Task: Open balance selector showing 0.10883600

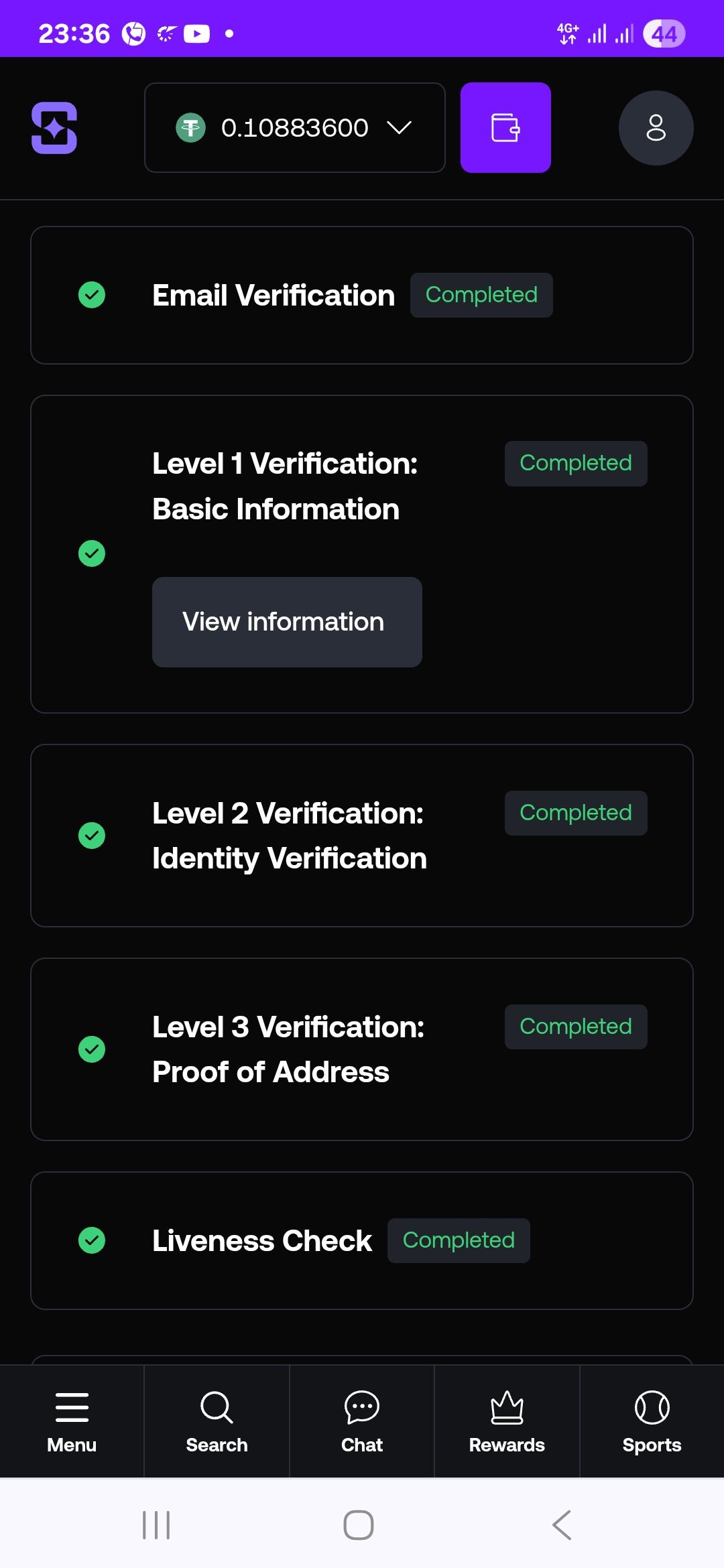Action: coord(295,127)
